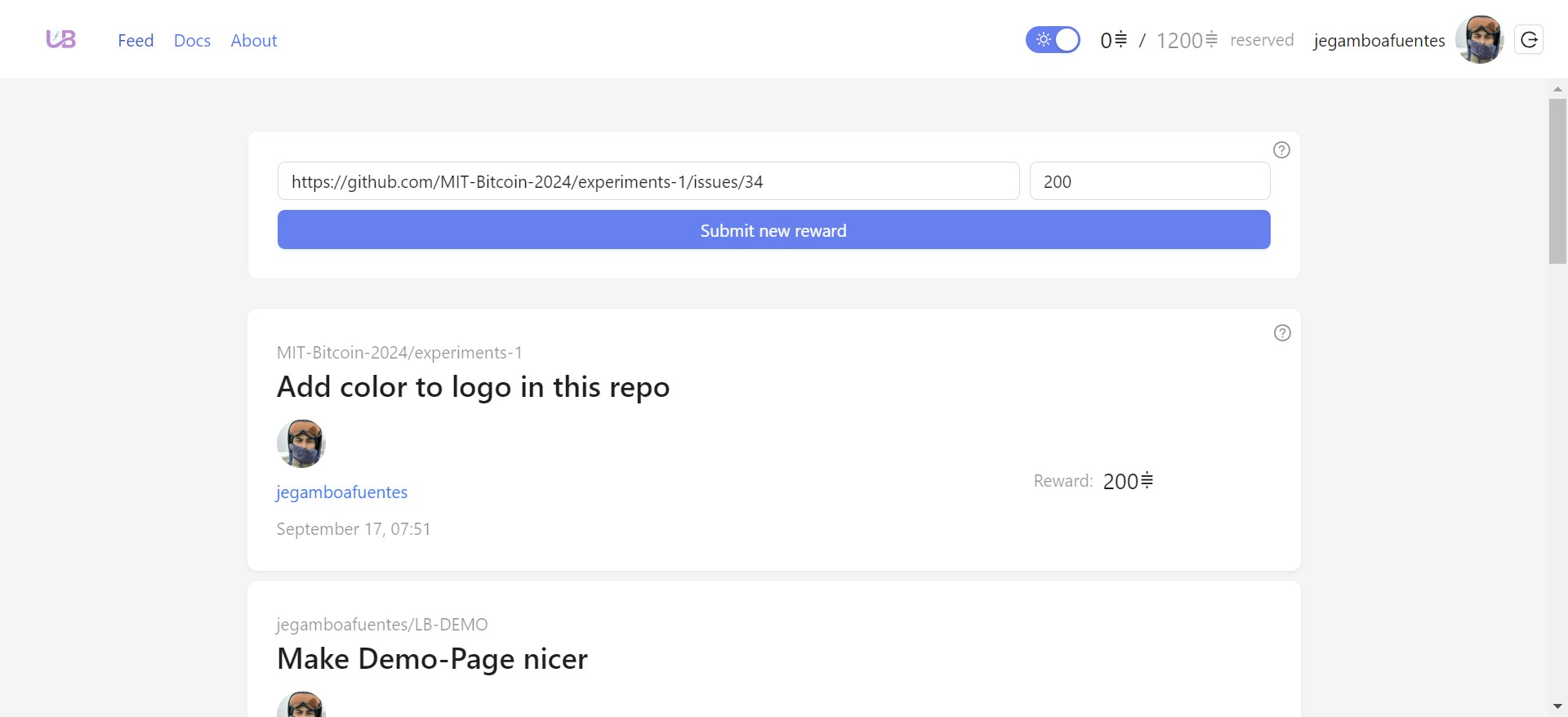Viewport: 1568px width, 717px height.
Task: Open the Docs page
Action: point(192,41)
